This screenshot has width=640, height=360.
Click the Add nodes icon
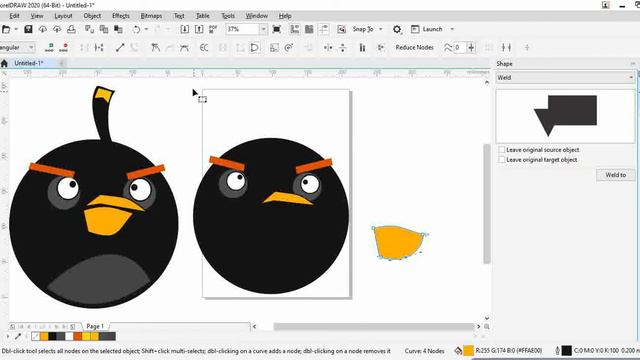click(x=49, y=48)
